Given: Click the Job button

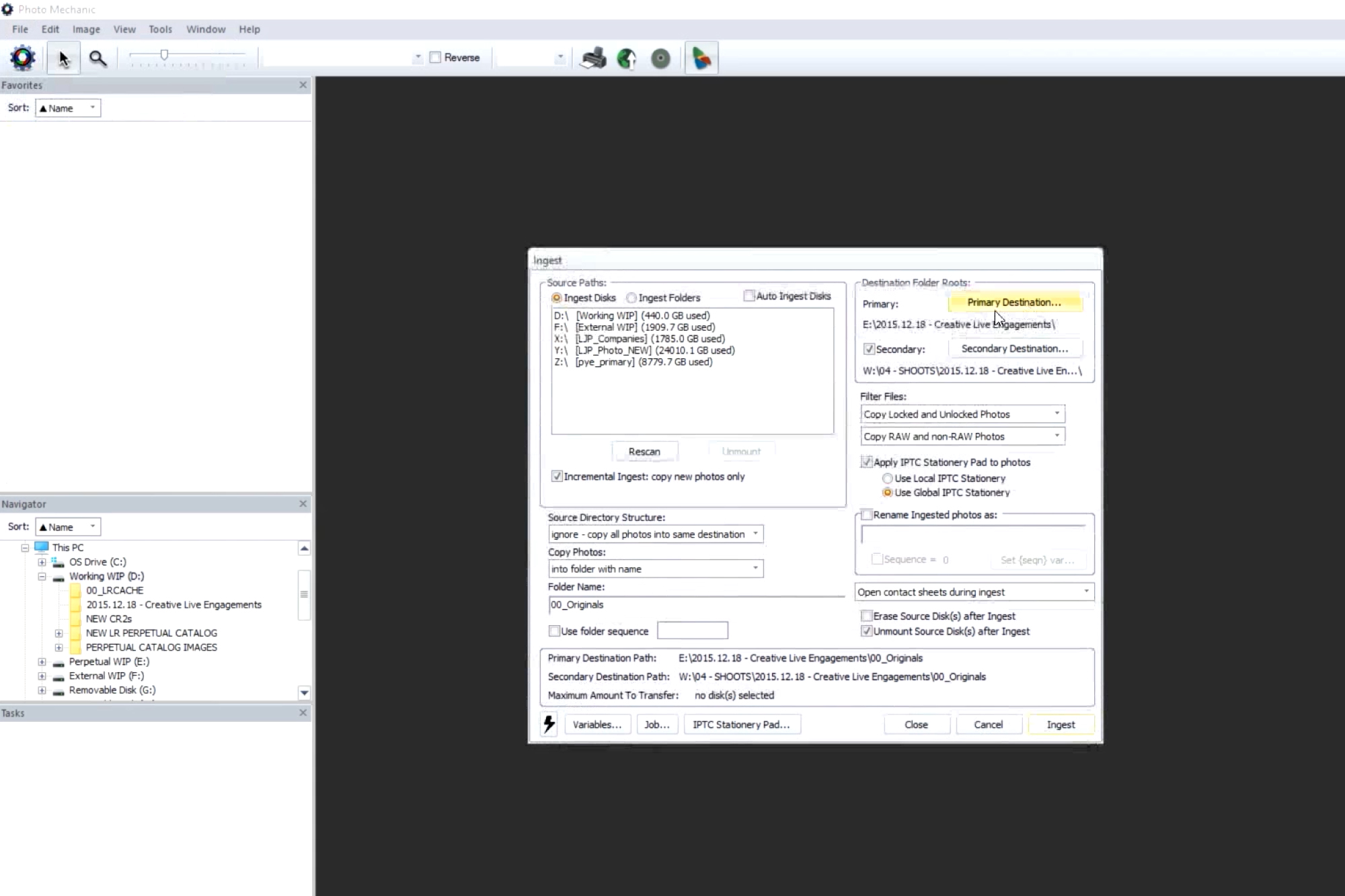Looking at the screenshot, I should 657,725.
